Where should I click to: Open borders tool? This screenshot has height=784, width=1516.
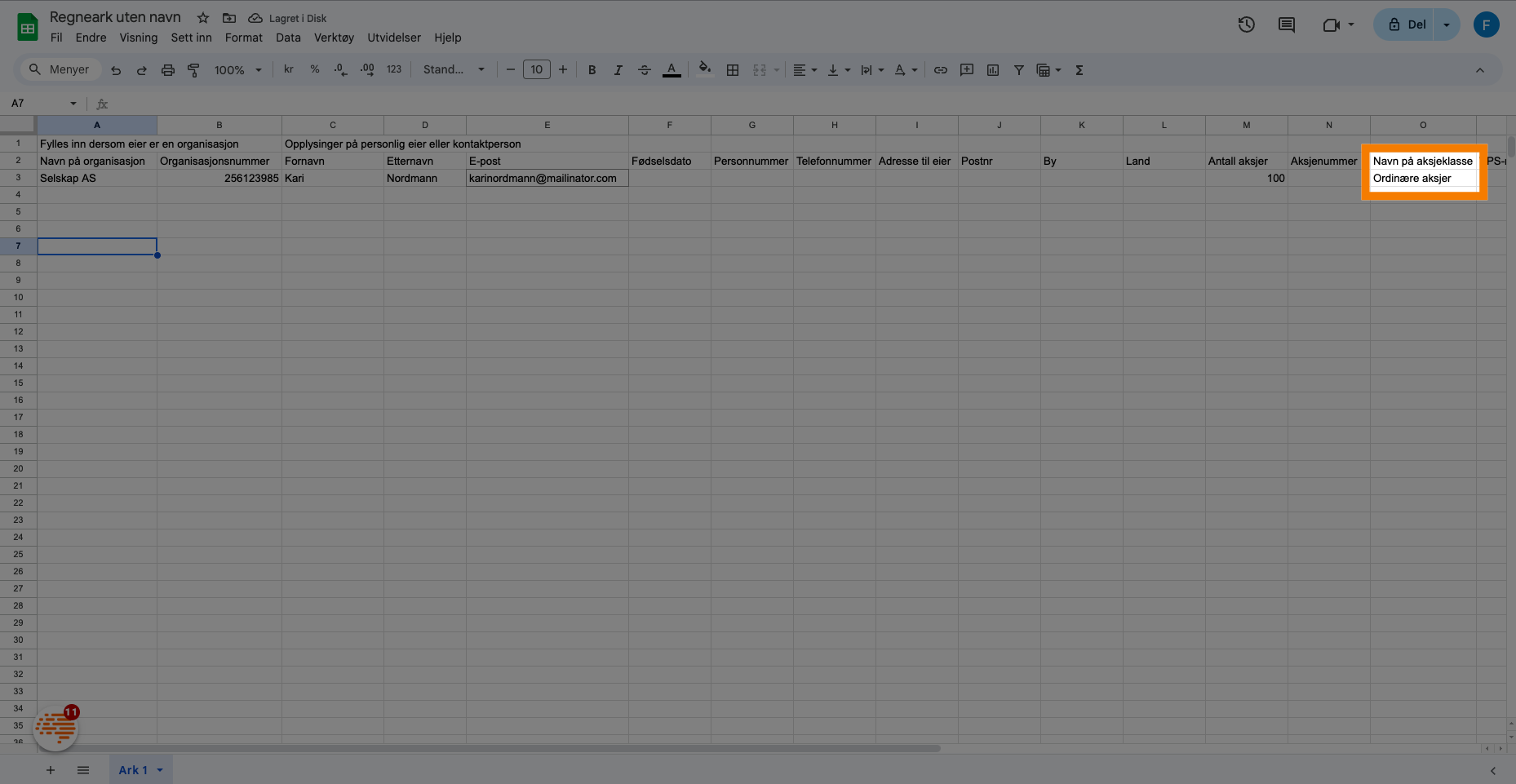click(733, 70)
